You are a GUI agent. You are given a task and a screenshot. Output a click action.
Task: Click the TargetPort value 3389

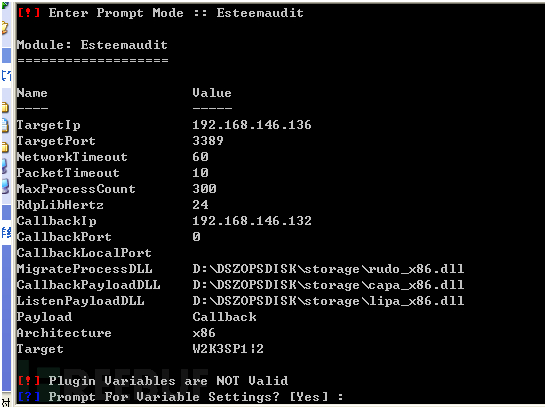coord(208,141)
